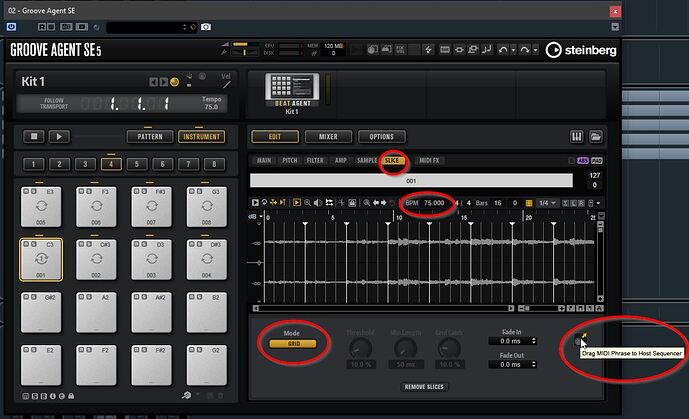Click the horizontal waveform scrollbar

pos(384,308)
